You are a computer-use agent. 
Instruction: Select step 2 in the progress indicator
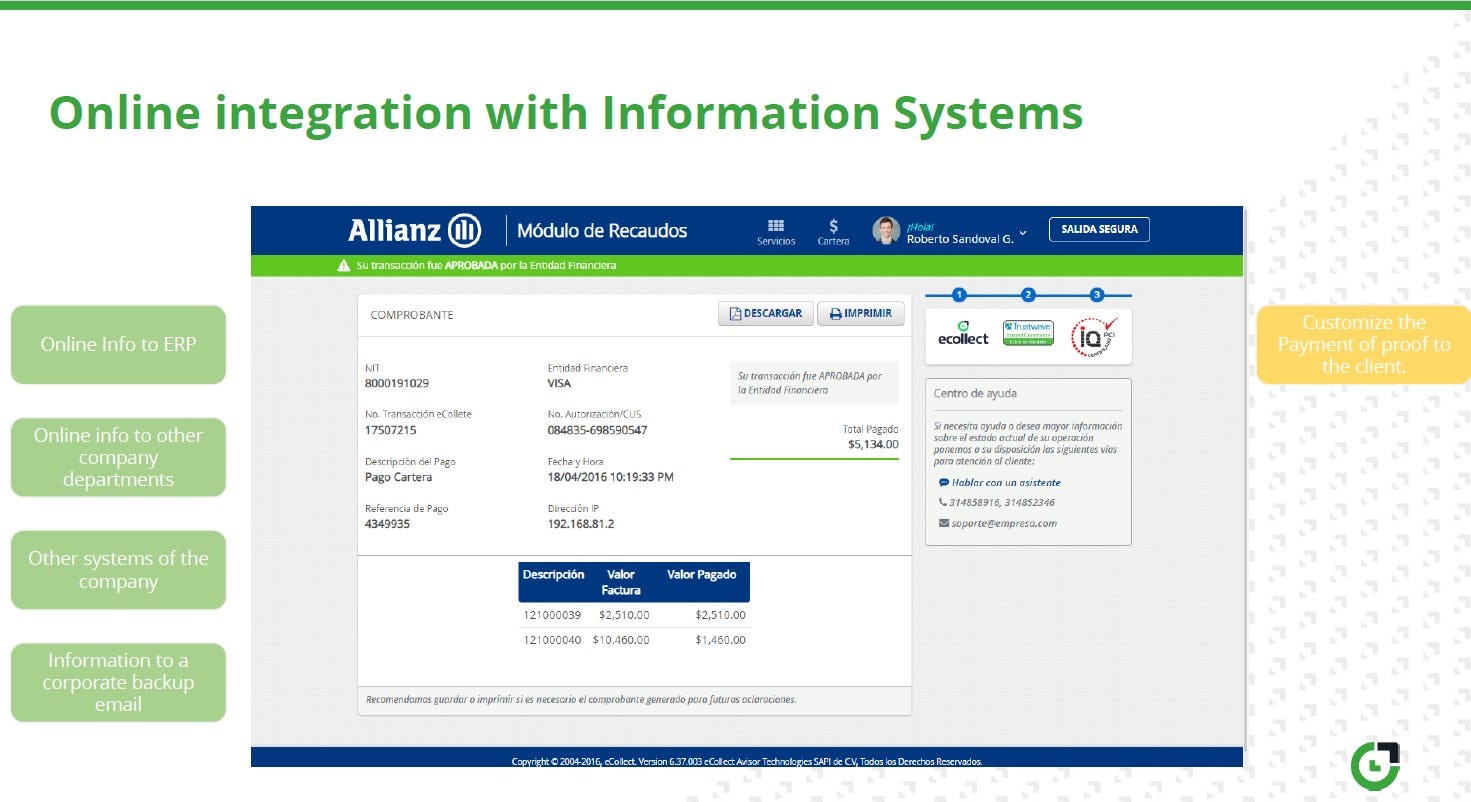click(x=1028, y=294)
